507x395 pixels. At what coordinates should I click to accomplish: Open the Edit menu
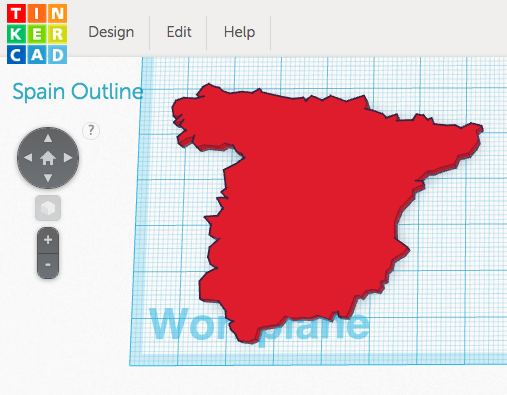click(x=179, y=32)
